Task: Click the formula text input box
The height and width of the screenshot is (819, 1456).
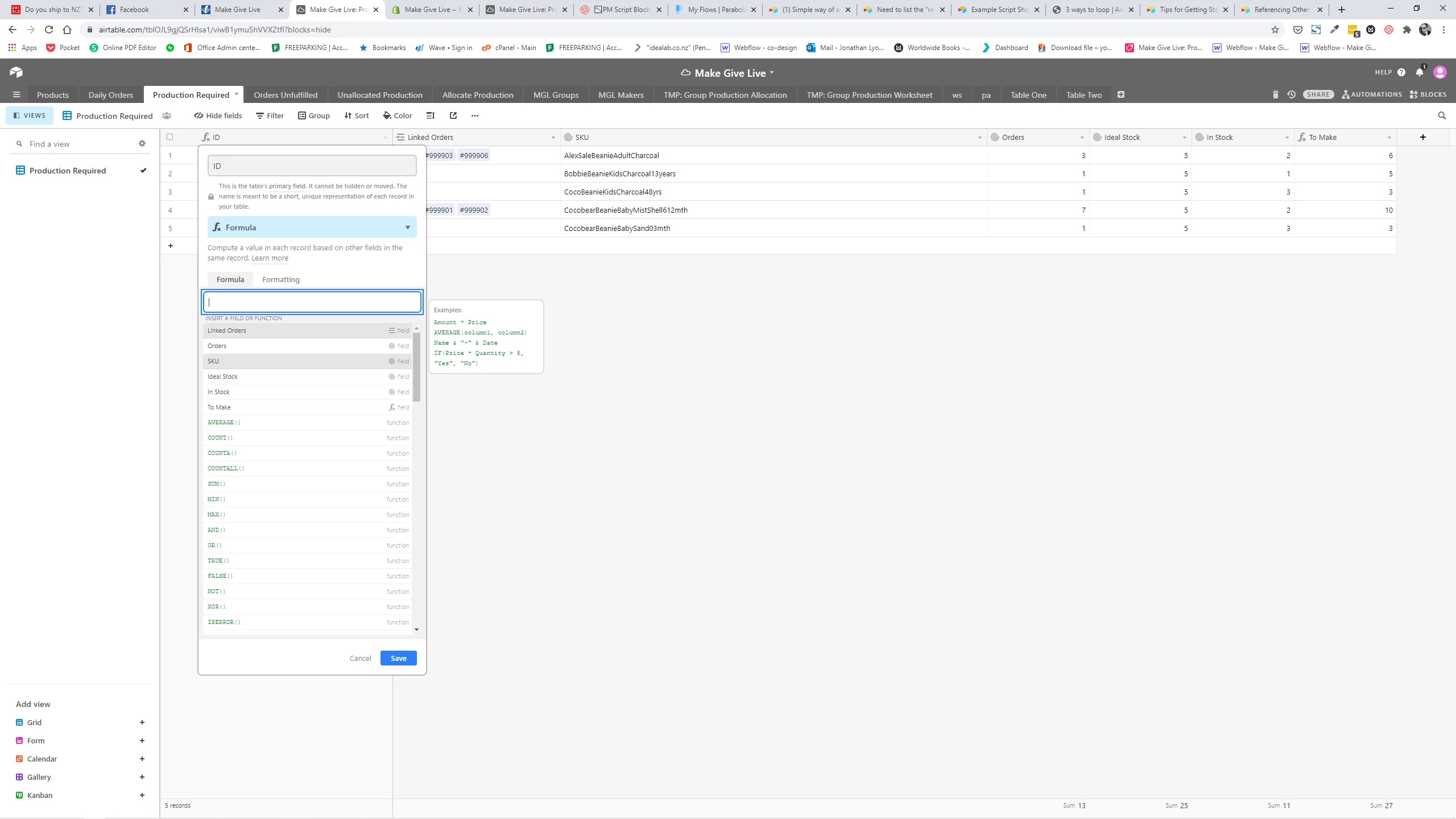Action: 312,302
